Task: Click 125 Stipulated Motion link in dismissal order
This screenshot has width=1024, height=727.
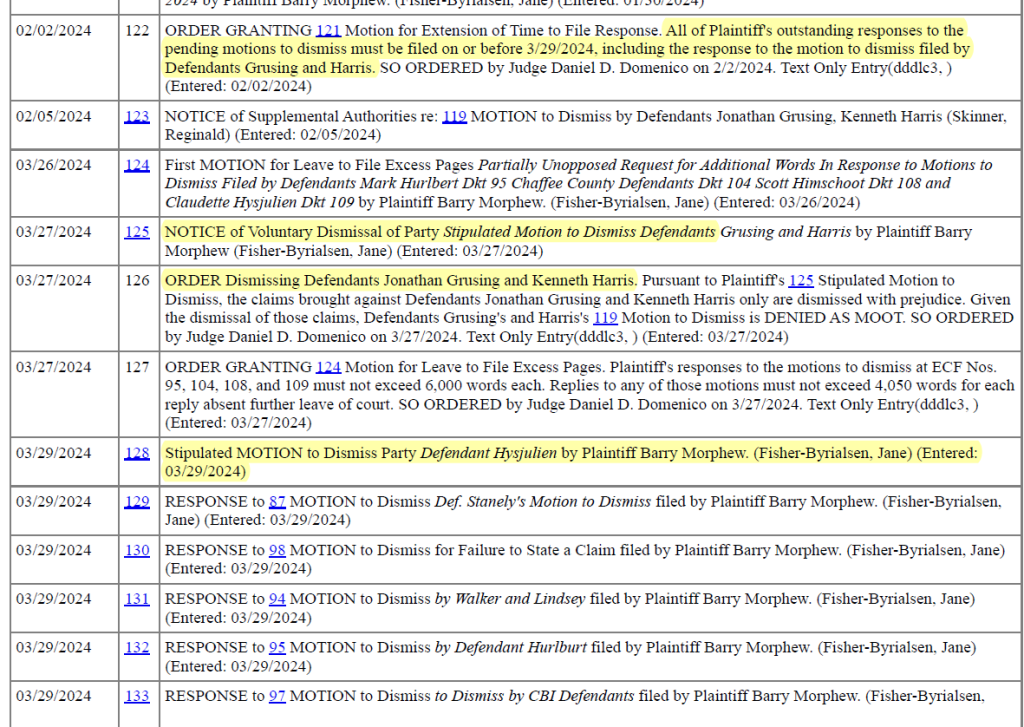Action: (x=801, y=280)
